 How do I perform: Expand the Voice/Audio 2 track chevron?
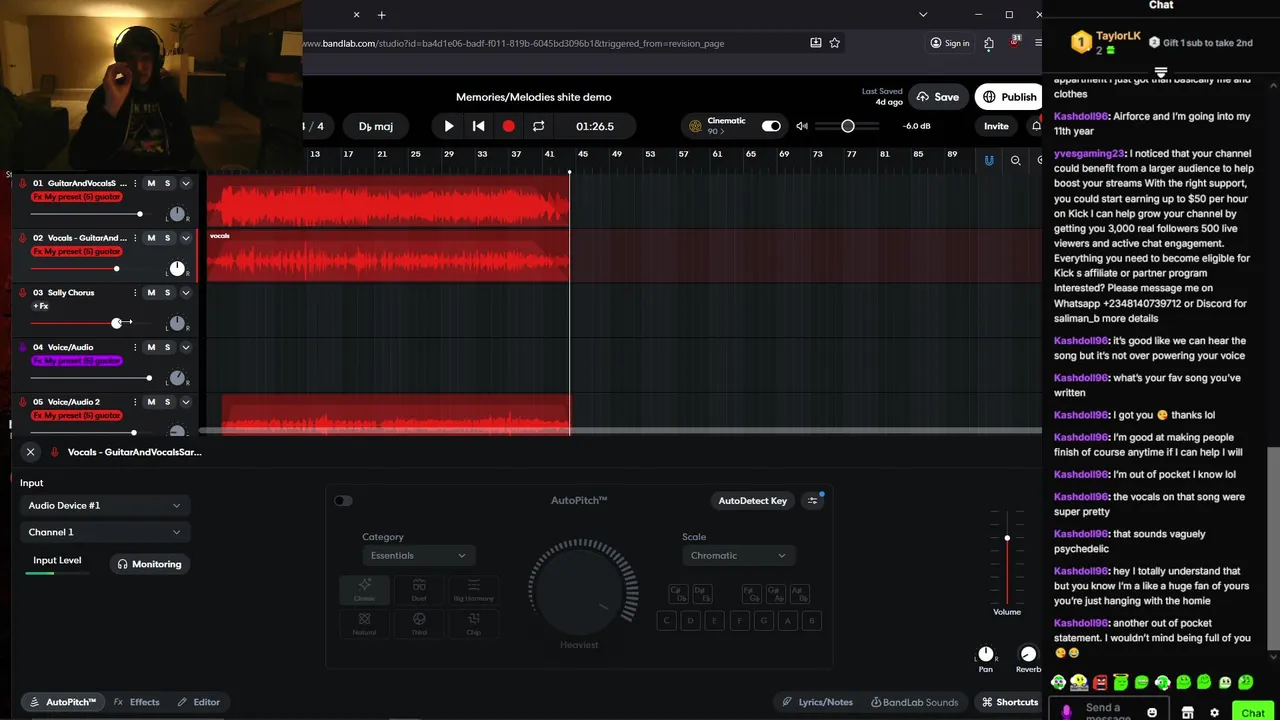coord(185,402)
